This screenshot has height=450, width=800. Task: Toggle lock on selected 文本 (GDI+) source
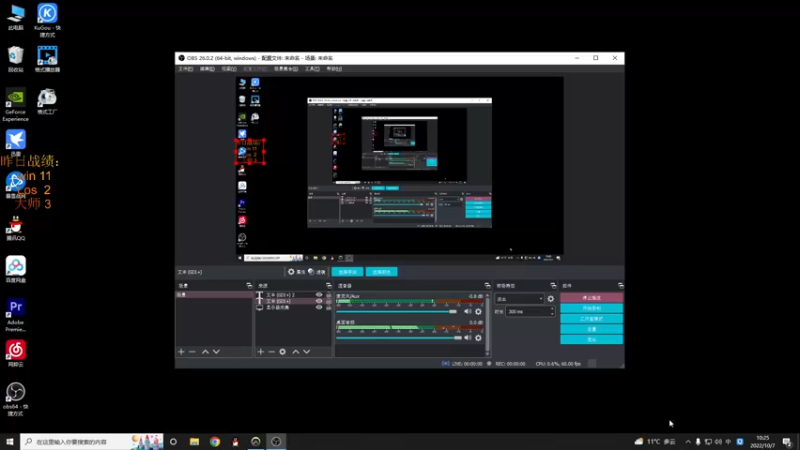(329, 301)
